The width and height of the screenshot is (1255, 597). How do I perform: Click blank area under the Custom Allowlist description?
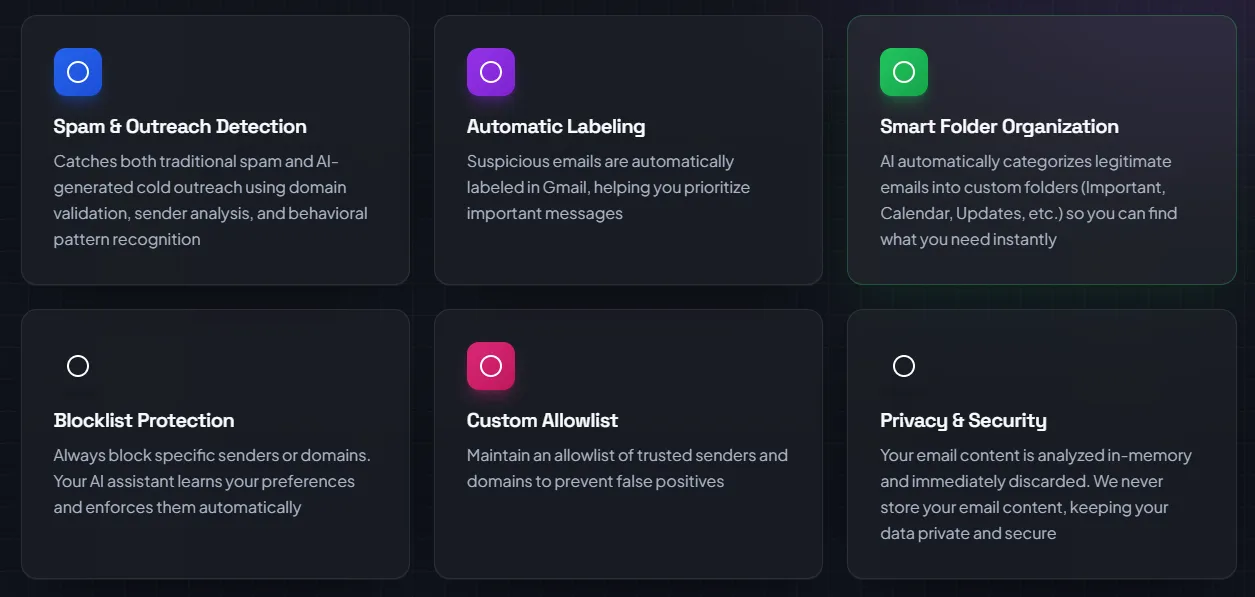pos(628,536)
